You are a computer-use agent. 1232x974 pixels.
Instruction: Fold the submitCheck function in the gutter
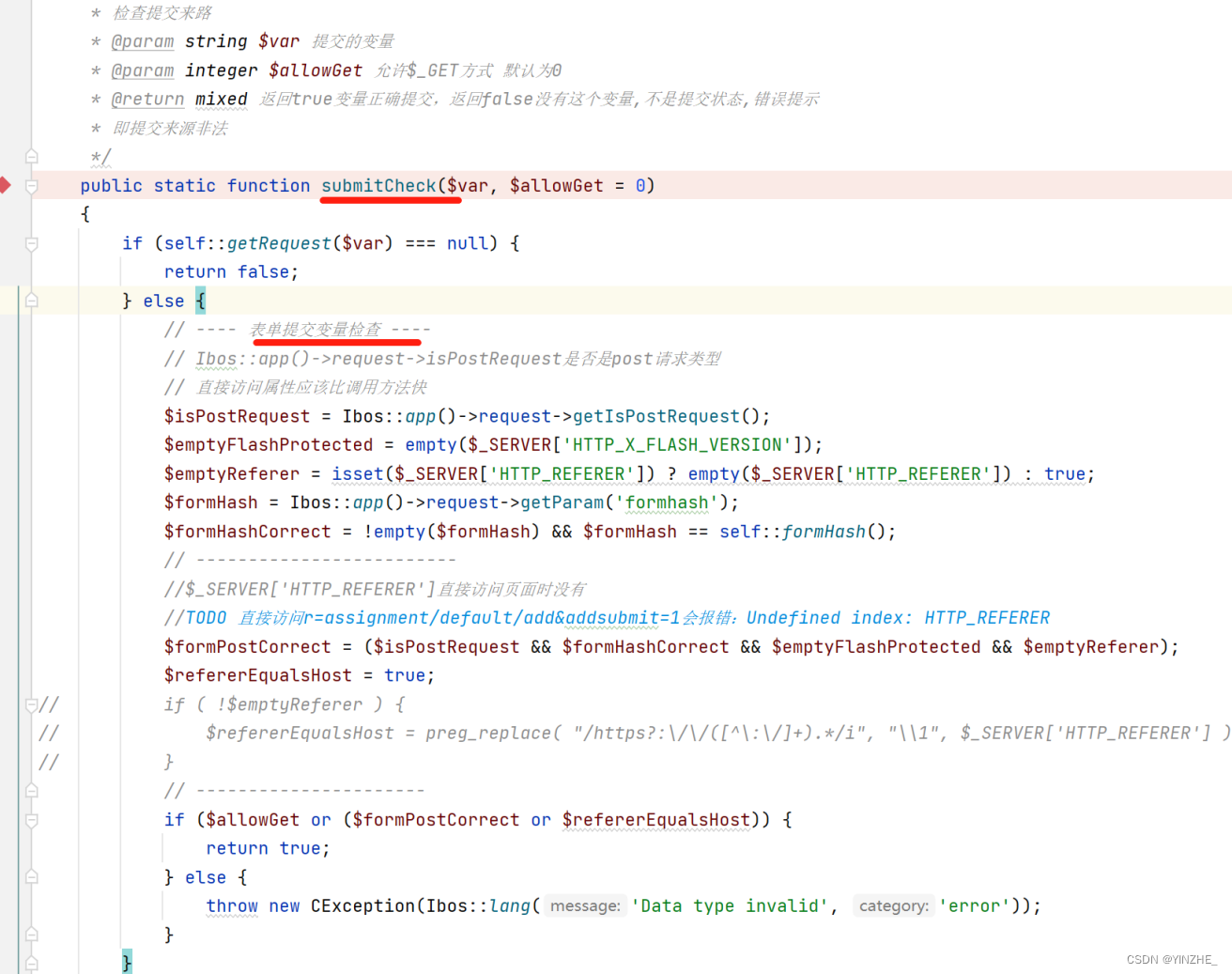tap(31, 186)
